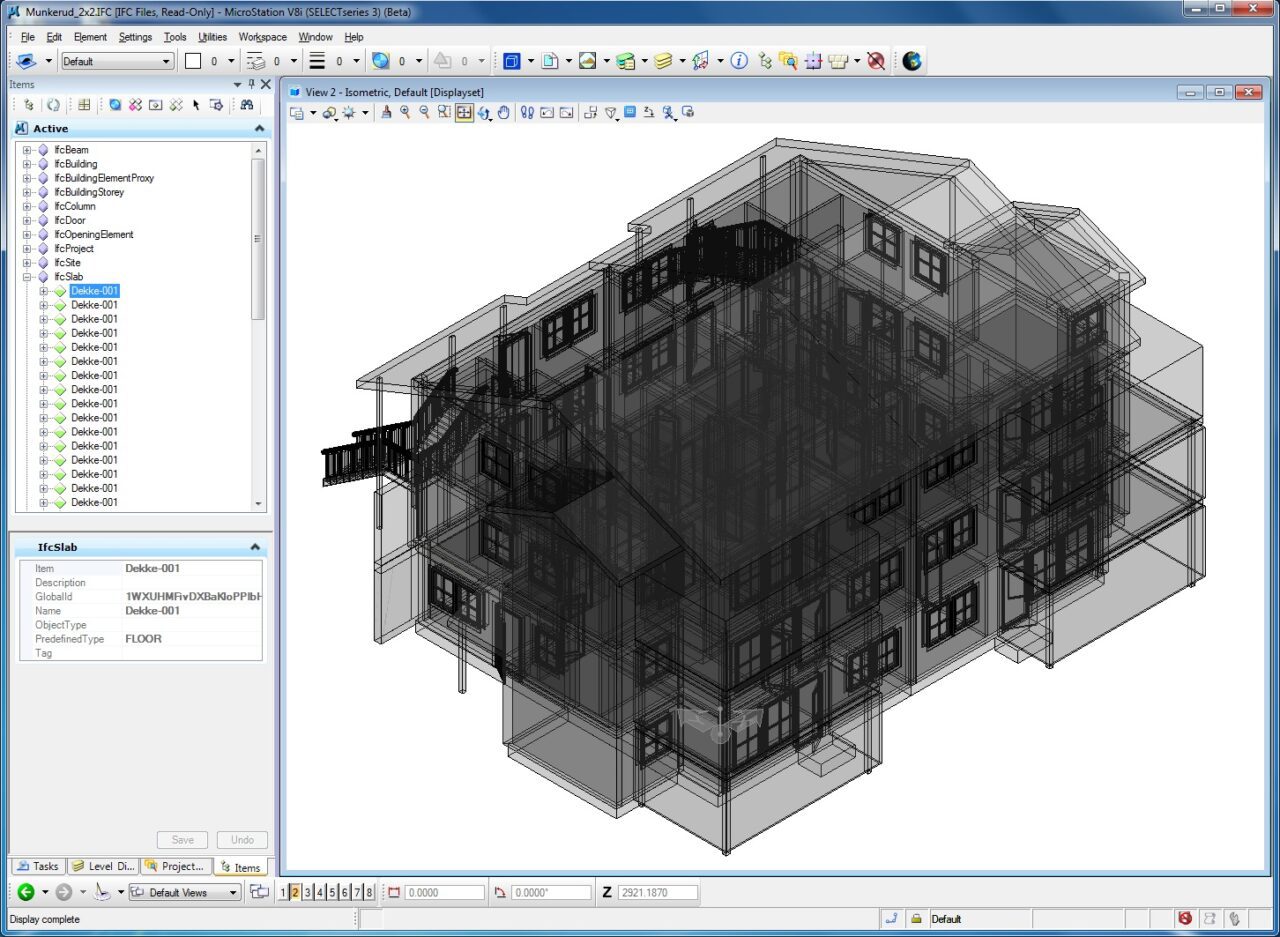Toggle view window number 3
1280x937 pixels.
click(x=307, y=892)
